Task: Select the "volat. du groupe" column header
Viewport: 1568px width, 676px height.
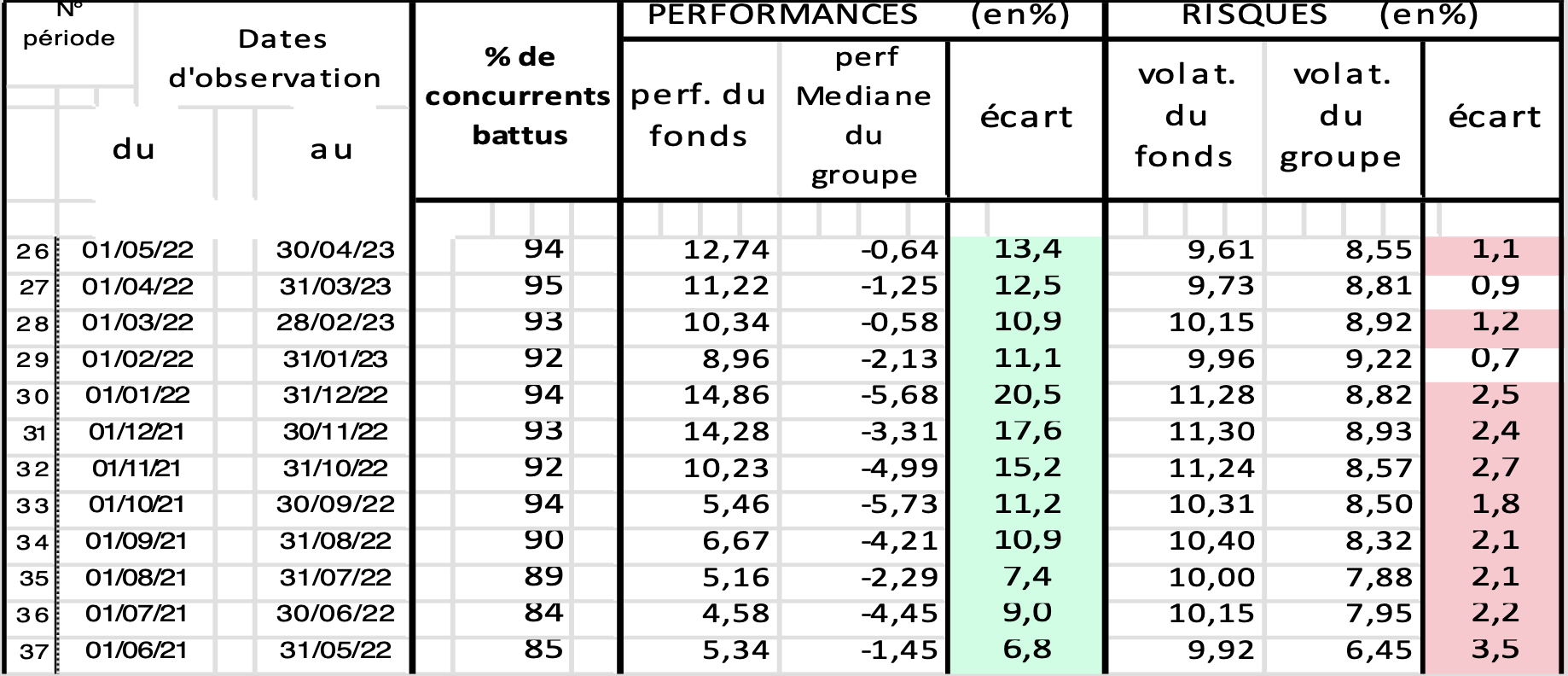Action: (x=1341, y=116)
